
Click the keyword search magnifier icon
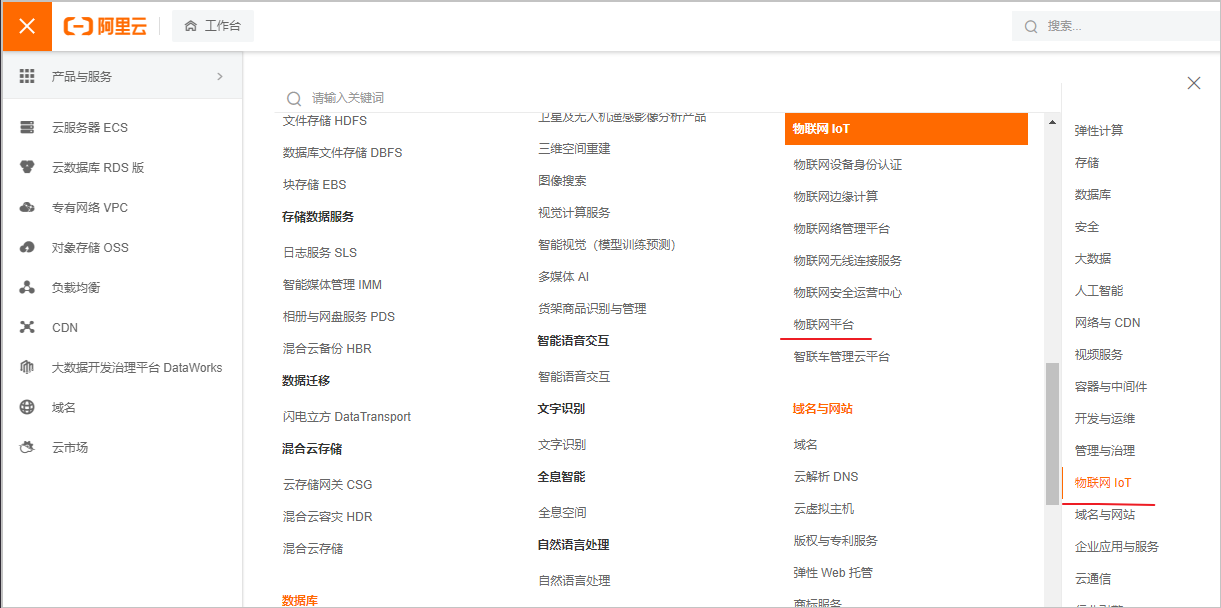pos(294,98)
